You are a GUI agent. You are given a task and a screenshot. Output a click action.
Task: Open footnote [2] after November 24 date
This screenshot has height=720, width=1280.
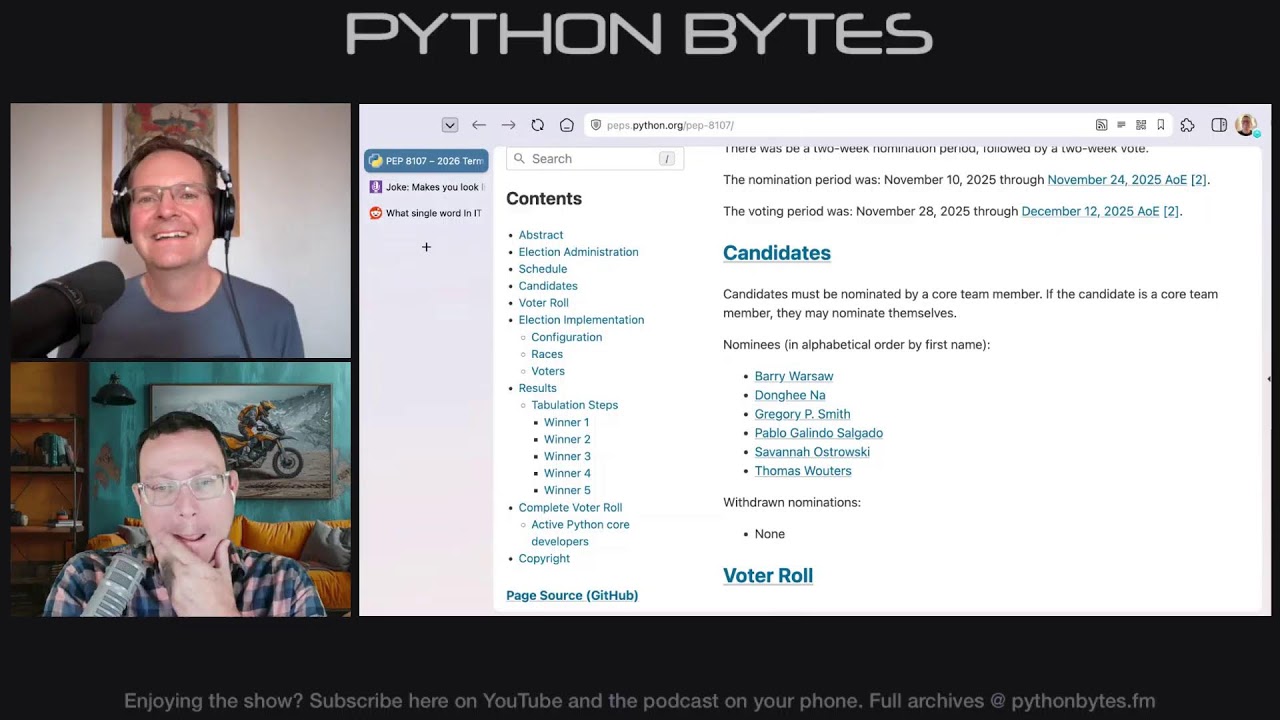(1198, 180)
